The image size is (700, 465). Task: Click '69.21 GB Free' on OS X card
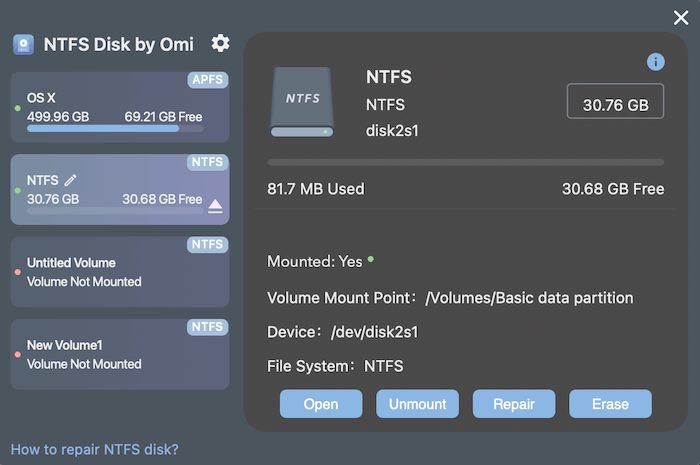coord(163,117)
